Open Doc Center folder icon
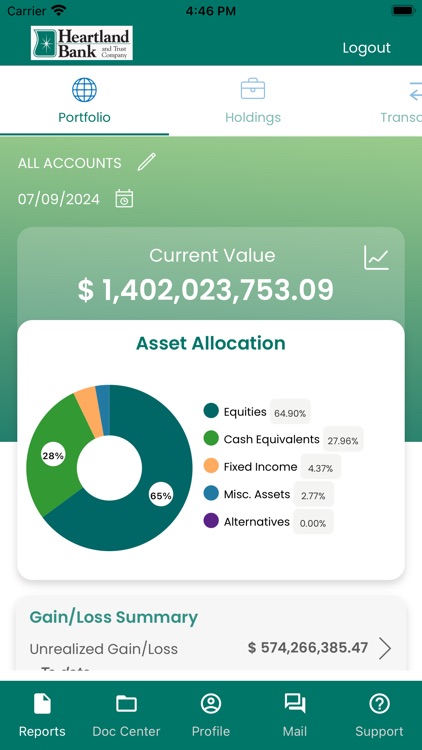 (x=126, y=704)
